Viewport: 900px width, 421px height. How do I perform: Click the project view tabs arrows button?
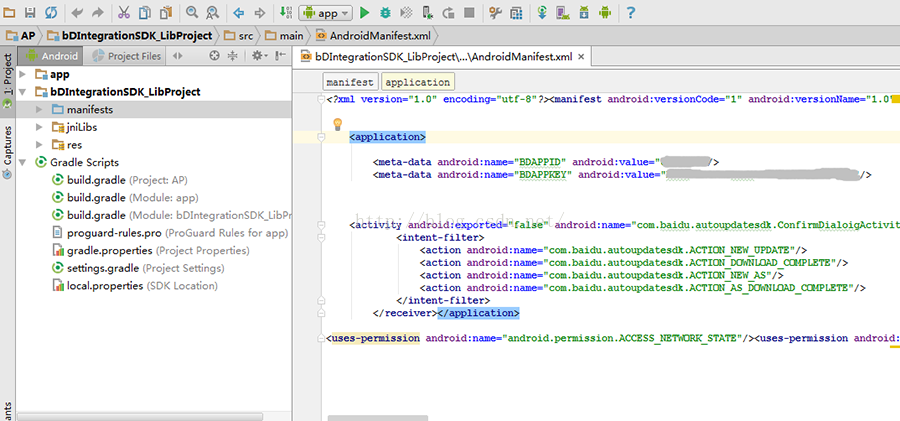[x=177, y=56]
